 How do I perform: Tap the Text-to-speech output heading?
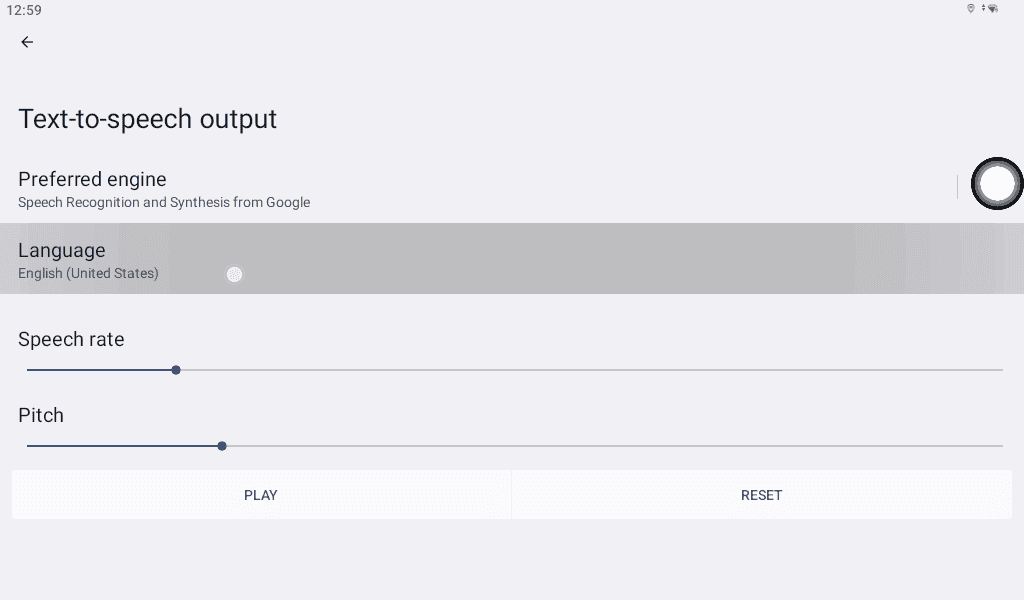coord(147,119)
